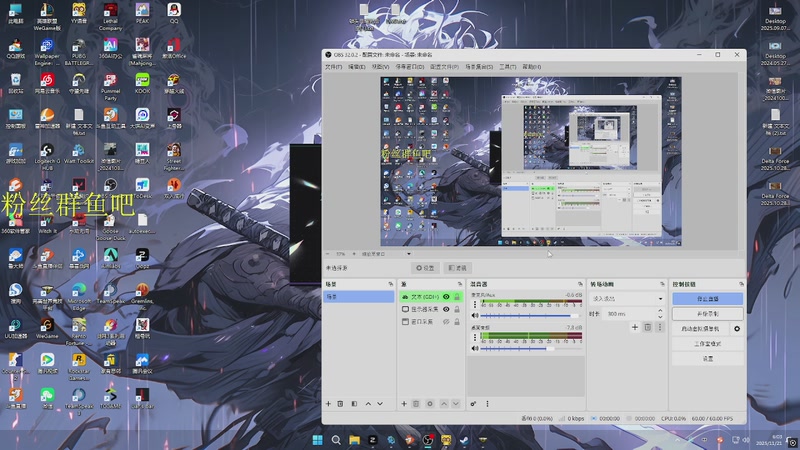Remove transition with the trash icon
The height and width of the screenshot is (450, 800).
pyautogui.click(x=647, y=327)
